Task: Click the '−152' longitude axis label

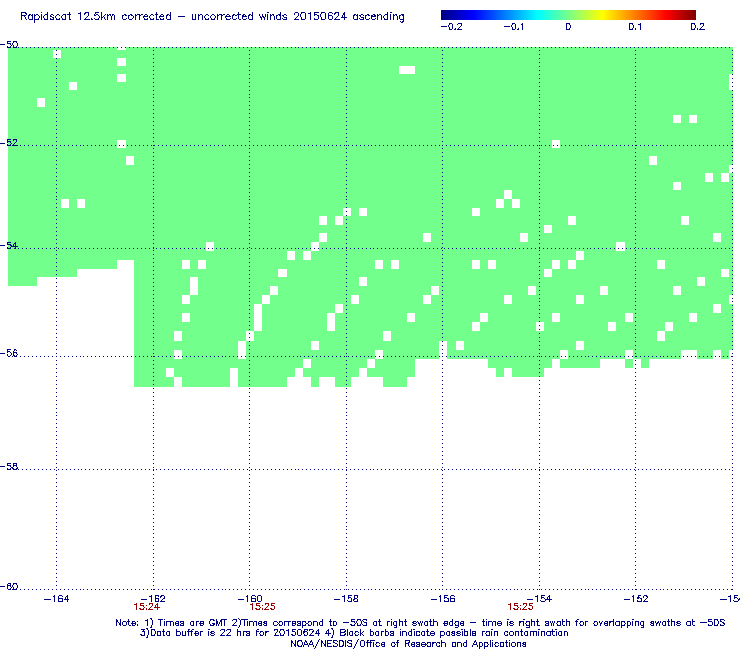Action: [x=636, y=599]
